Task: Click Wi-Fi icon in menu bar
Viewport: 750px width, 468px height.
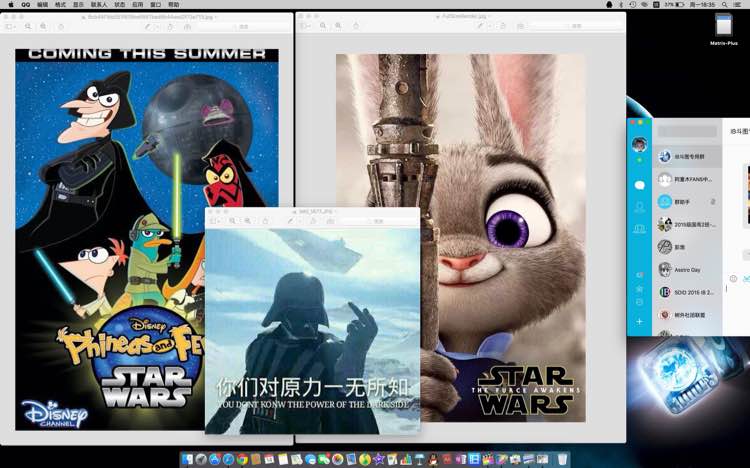Action: click(x=644, y=4)
